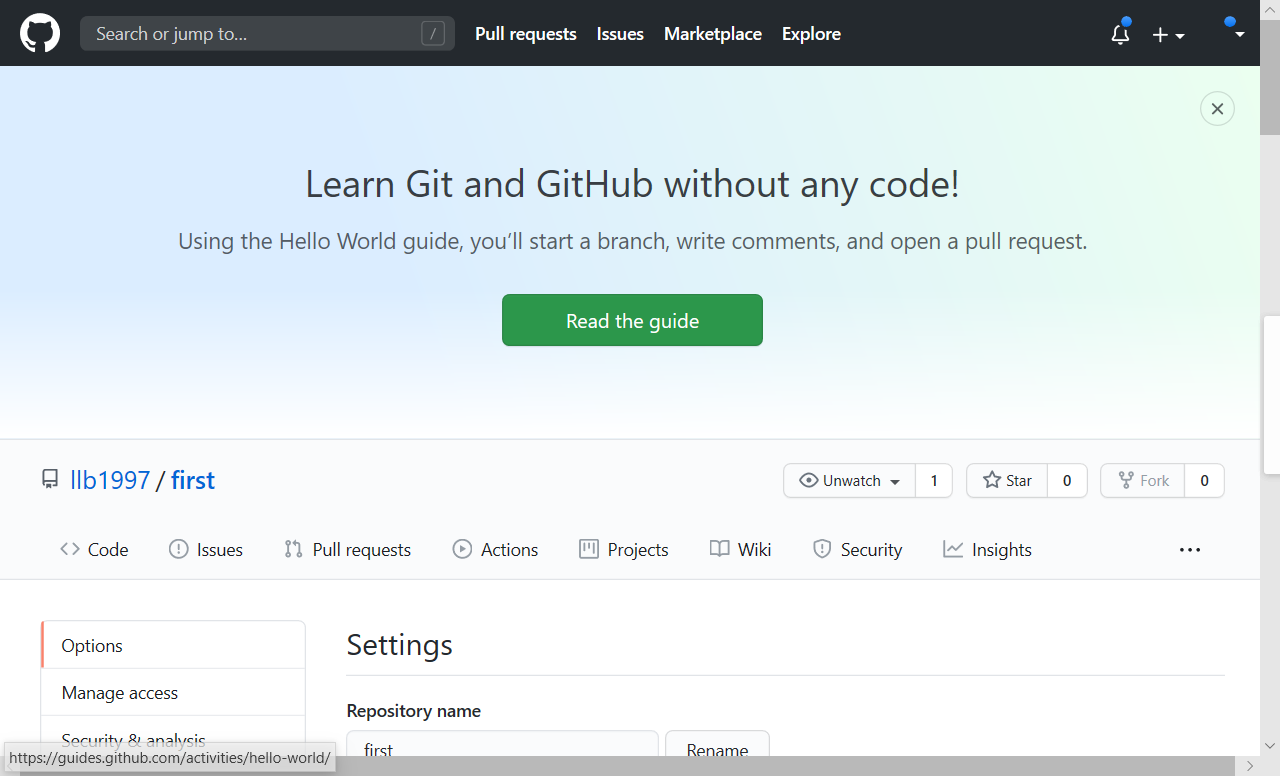Viewport: 1280px width, 776px height.
Task: Switch to the repository Pull requests tab
Action: click(348, 549)
